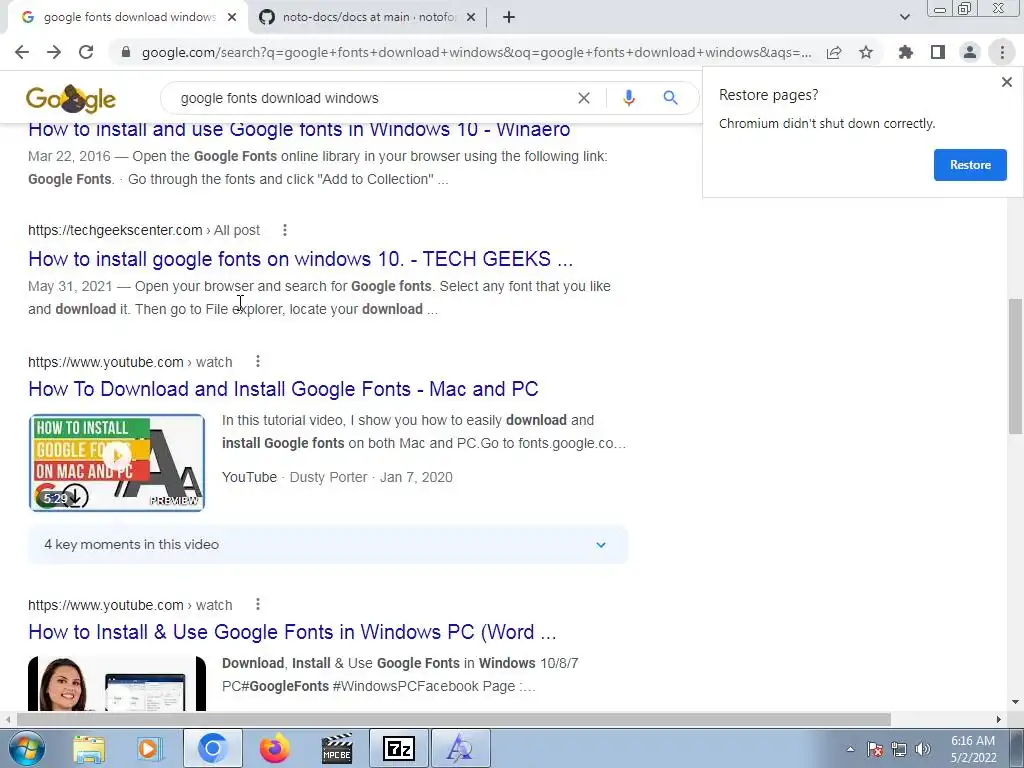Expand 4 key moments in this video
Image resolution: width=1024 pixels, height=768 pixels.
(328, 544)
